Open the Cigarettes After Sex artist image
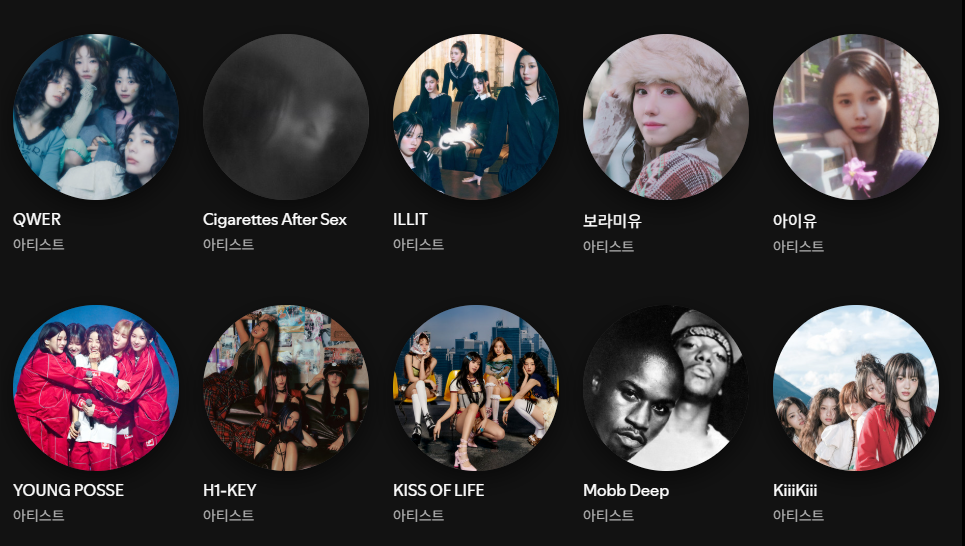 click(x=286, y=117)
